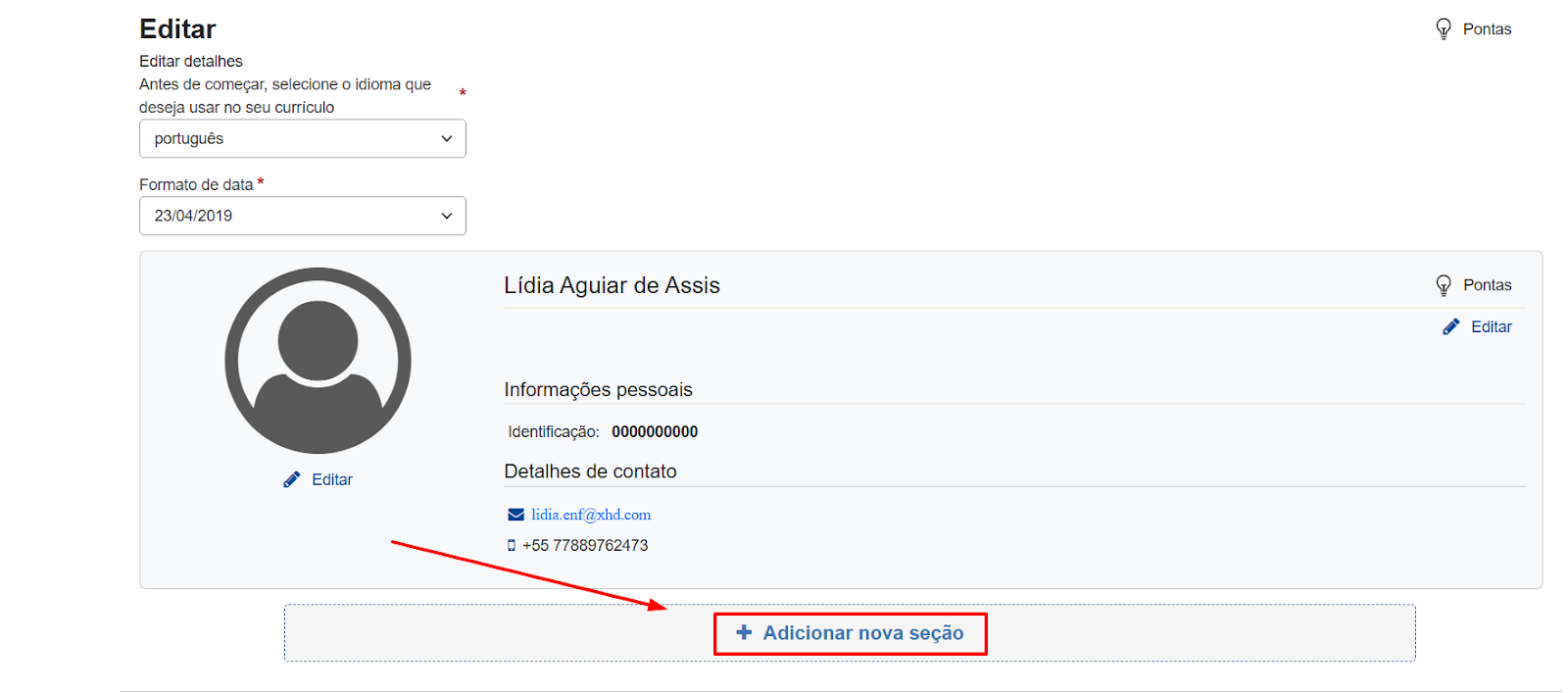1568x693 pixels.
Task: Open the lidia.enf@xhd.com email link
Action: [x=591, y=515]
